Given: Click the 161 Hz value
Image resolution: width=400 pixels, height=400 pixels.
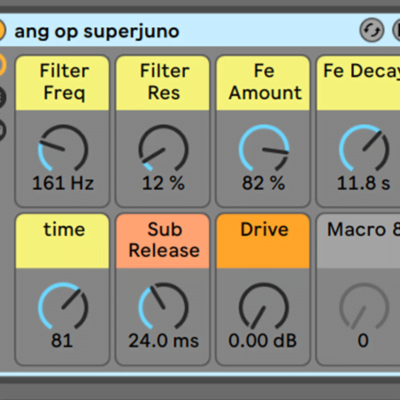Looking at the screenshot, I should (63, 183).
